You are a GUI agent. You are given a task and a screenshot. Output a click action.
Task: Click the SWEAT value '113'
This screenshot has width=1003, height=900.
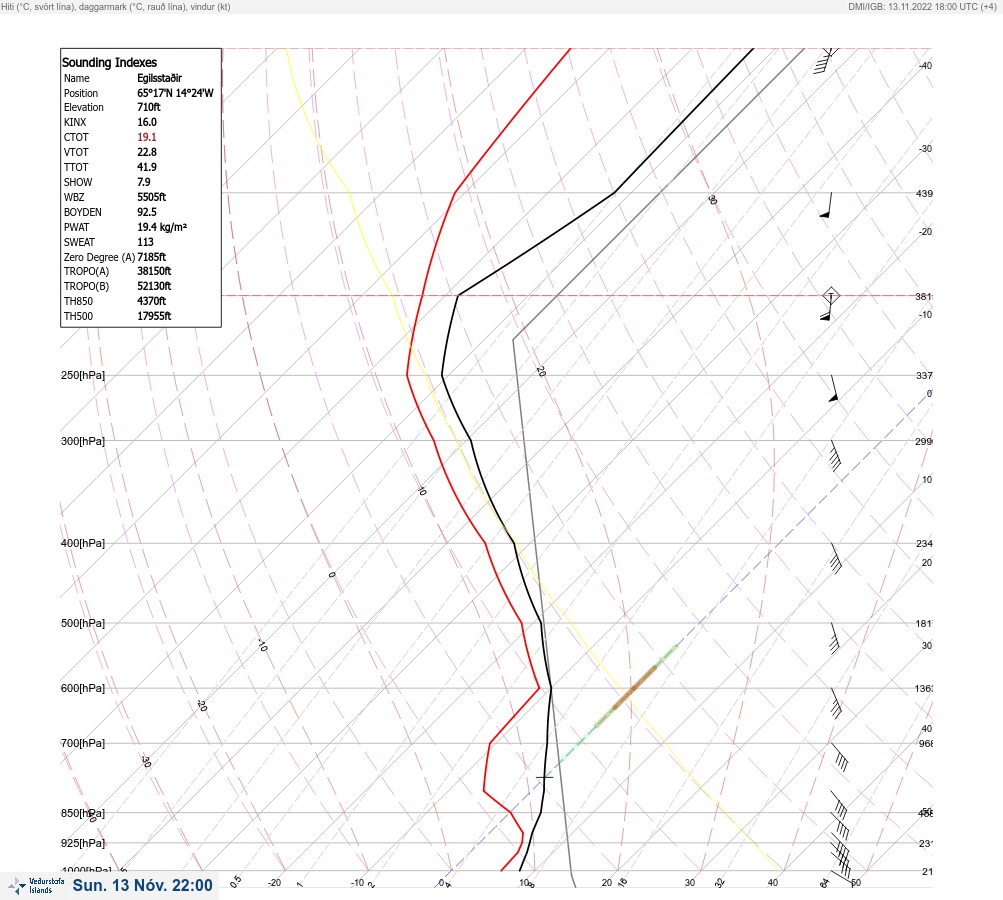click(x=145, y=242)
